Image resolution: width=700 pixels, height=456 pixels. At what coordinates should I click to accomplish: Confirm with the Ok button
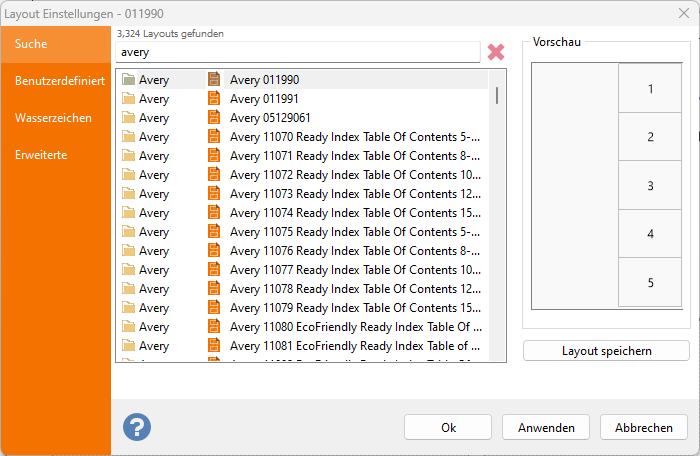pos(448,427)
